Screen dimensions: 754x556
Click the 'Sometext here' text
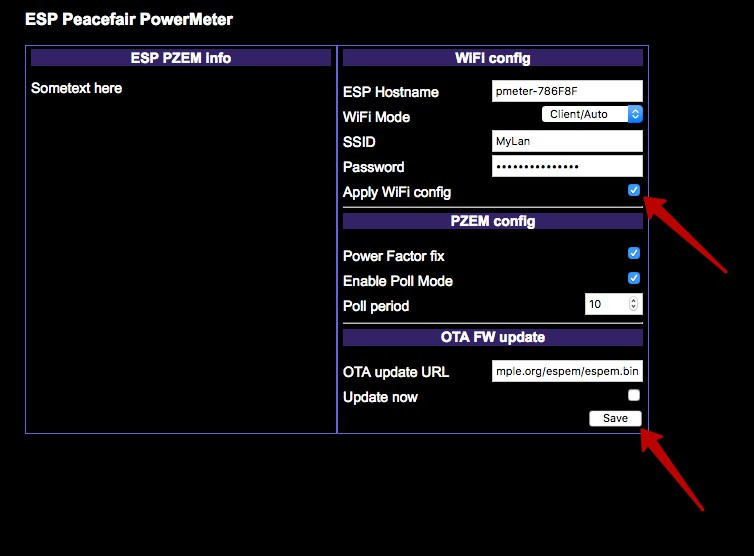[x=76, y=88]
